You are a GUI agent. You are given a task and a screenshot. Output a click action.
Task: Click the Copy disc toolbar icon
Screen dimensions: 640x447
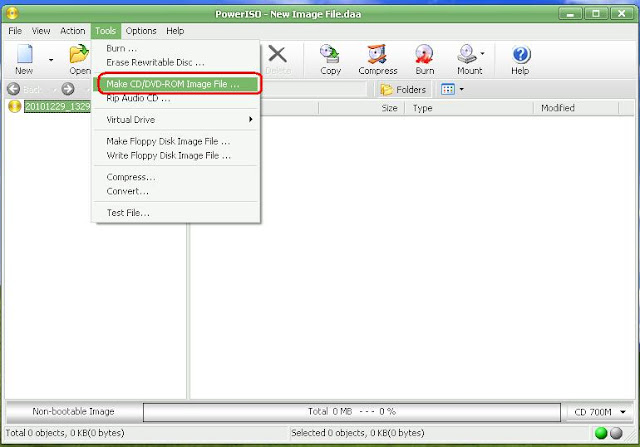point(330,54)
